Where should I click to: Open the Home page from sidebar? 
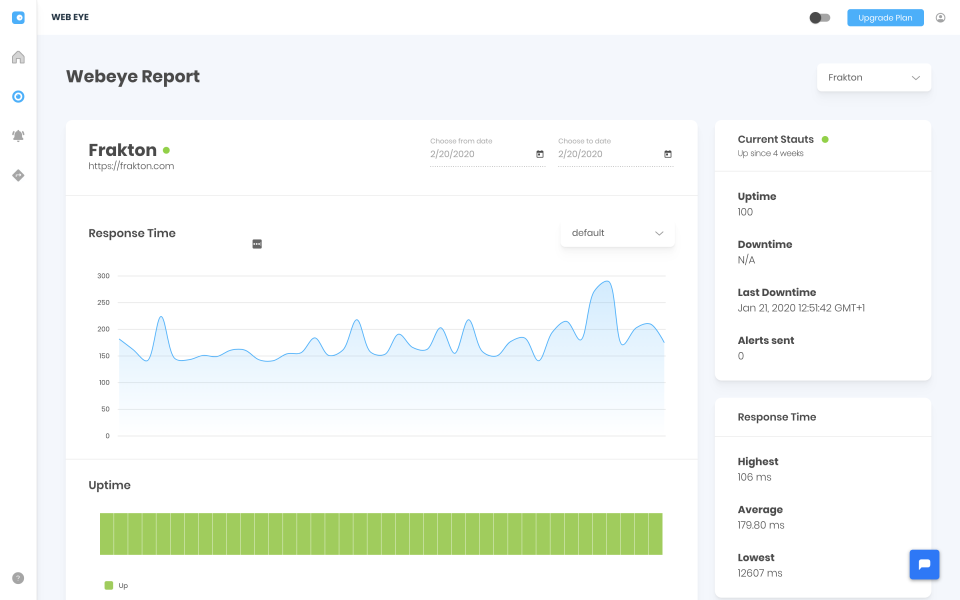(x=18, y=57)
